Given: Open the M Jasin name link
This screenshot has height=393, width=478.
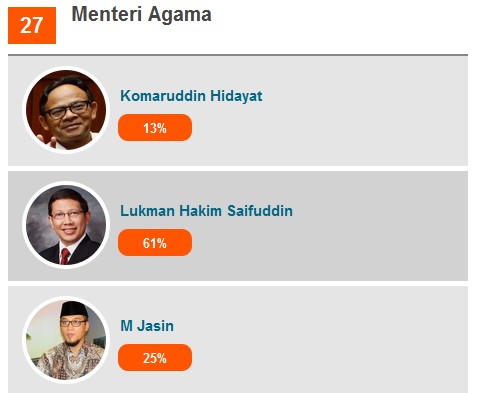Looking at the screenshot, I should tap(147, 326).
